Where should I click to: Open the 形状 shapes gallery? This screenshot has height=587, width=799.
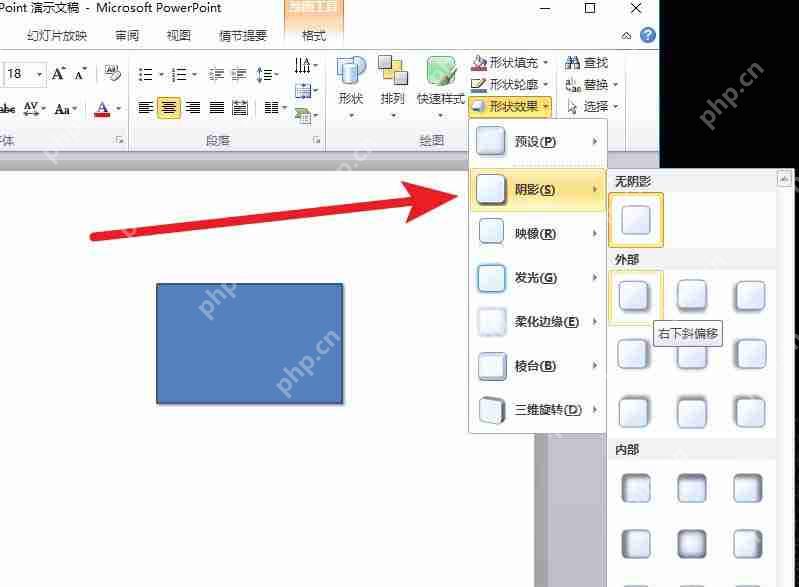click(352, 86)
